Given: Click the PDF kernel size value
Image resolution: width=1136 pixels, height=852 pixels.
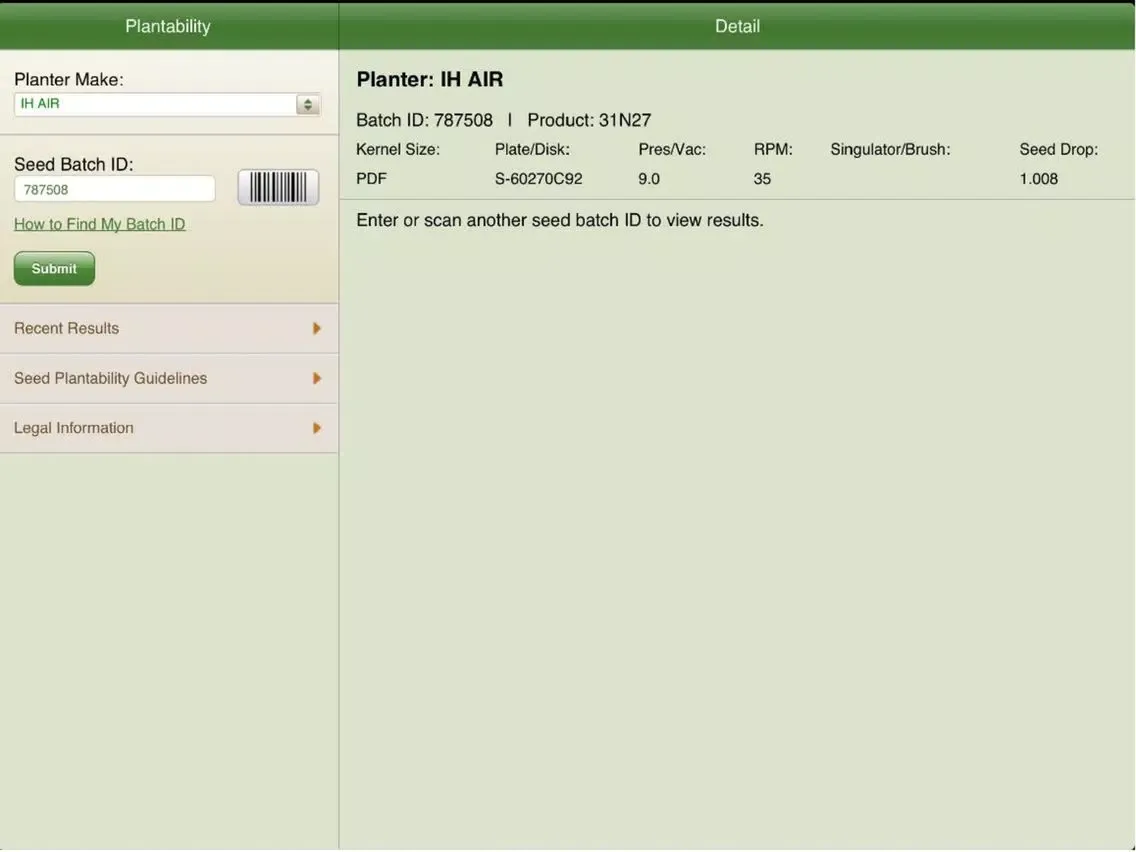Looking at the screenshot, I should click(372, 179).
